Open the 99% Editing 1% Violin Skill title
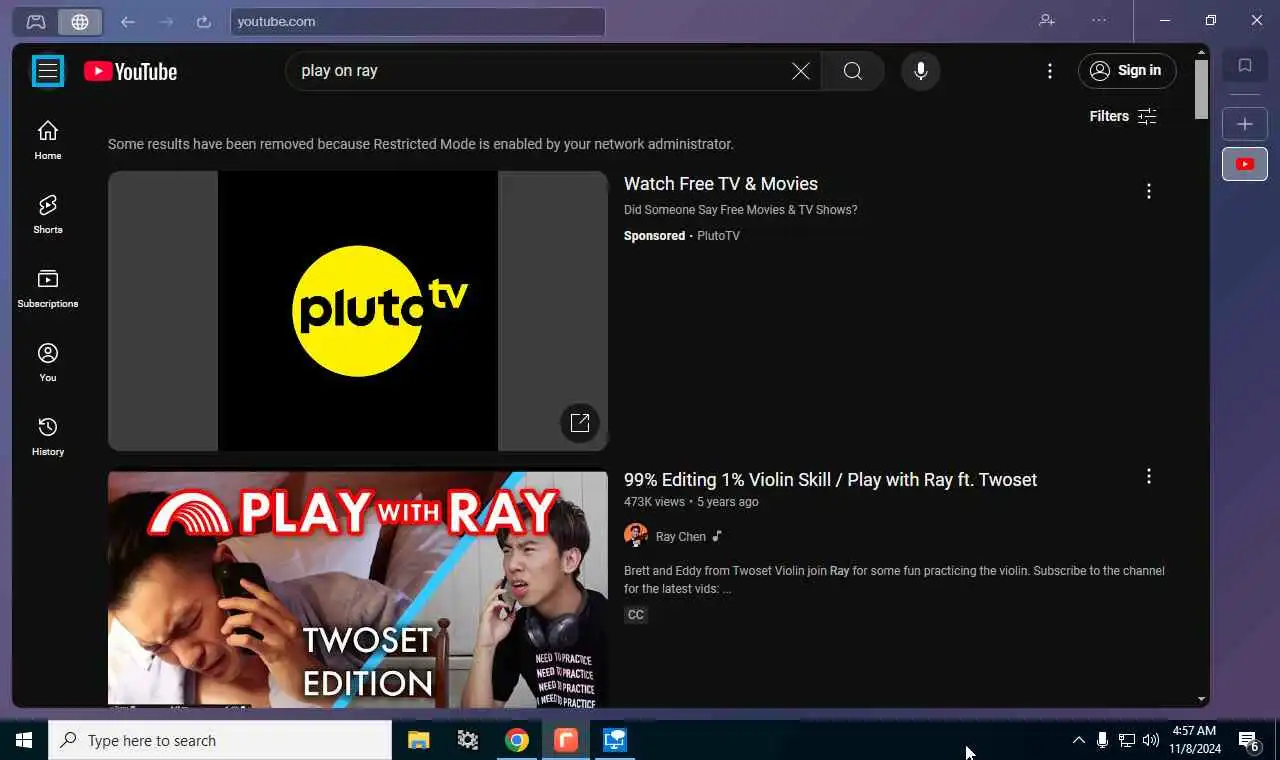This screenshot has width=1280, height=760. (x=830, y=480)
